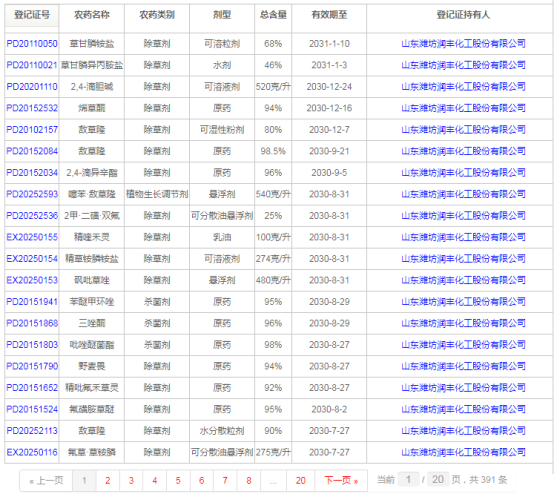Click the 有效期至 column header
The width and height of the screenshot is (554, 494).
329,15
